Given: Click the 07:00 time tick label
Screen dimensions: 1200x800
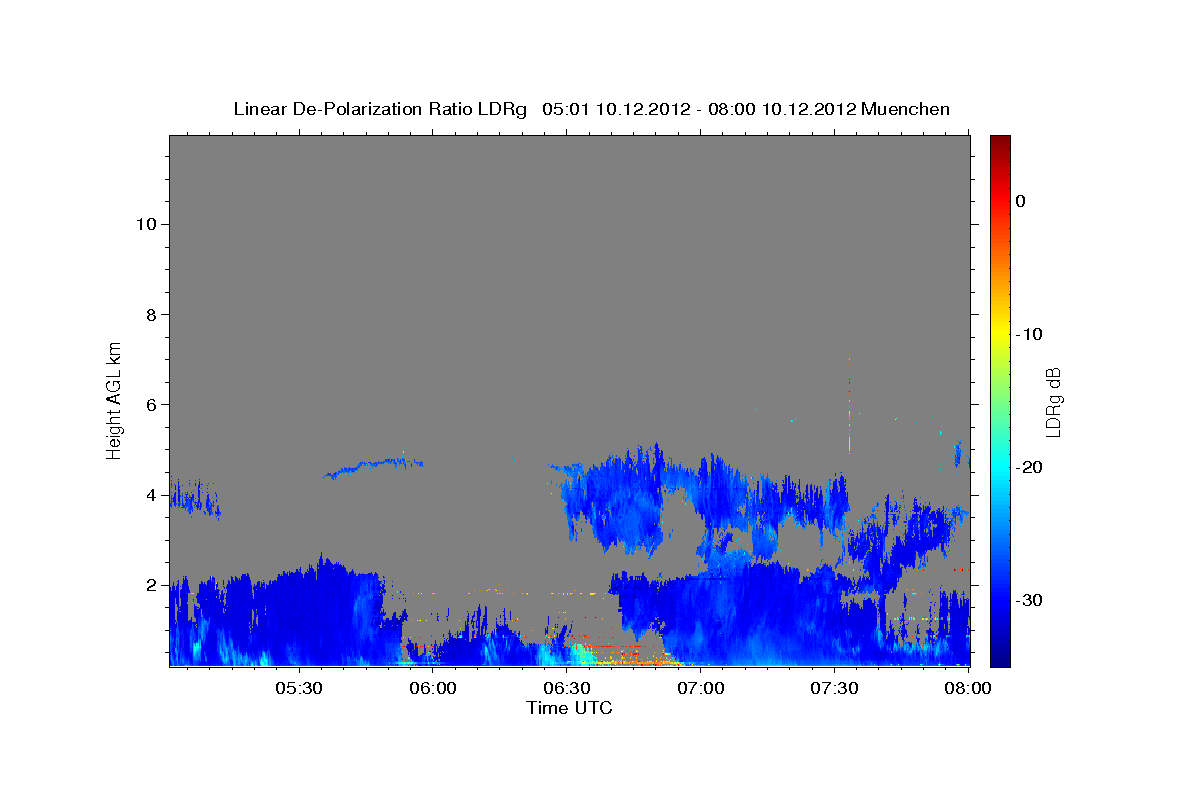Looking at the screenshot, I should pos(701,689).
